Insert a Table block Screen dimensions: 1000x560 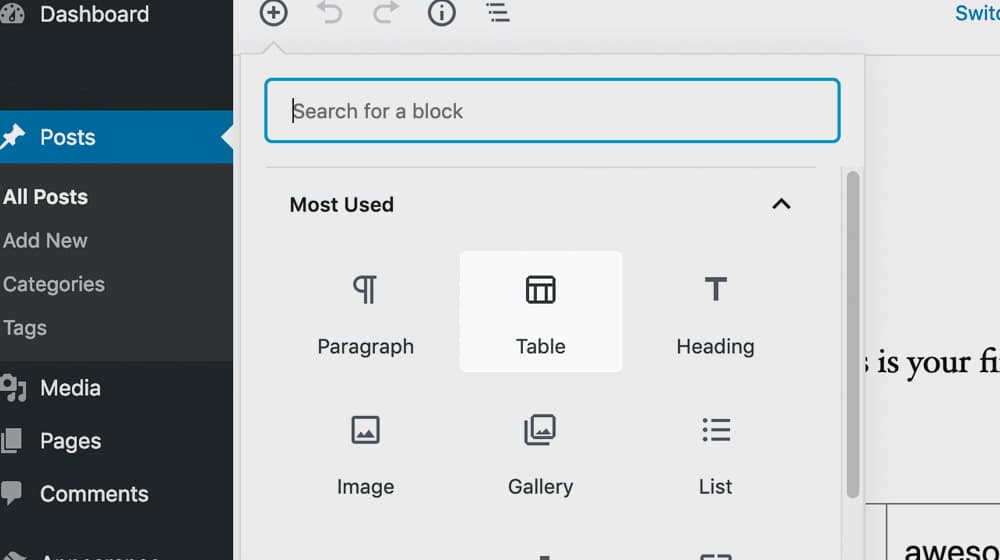click(540, 311)
